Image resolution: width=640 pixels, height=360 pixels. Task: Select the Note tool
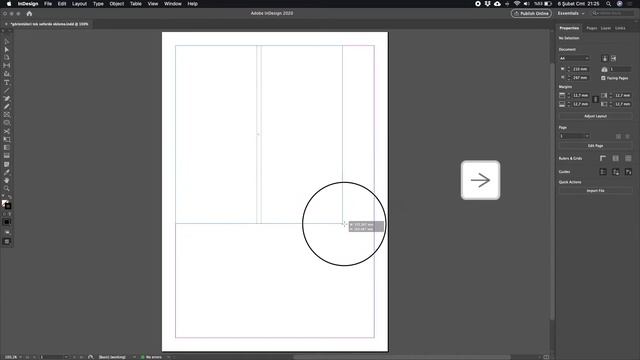pos(7,164)
